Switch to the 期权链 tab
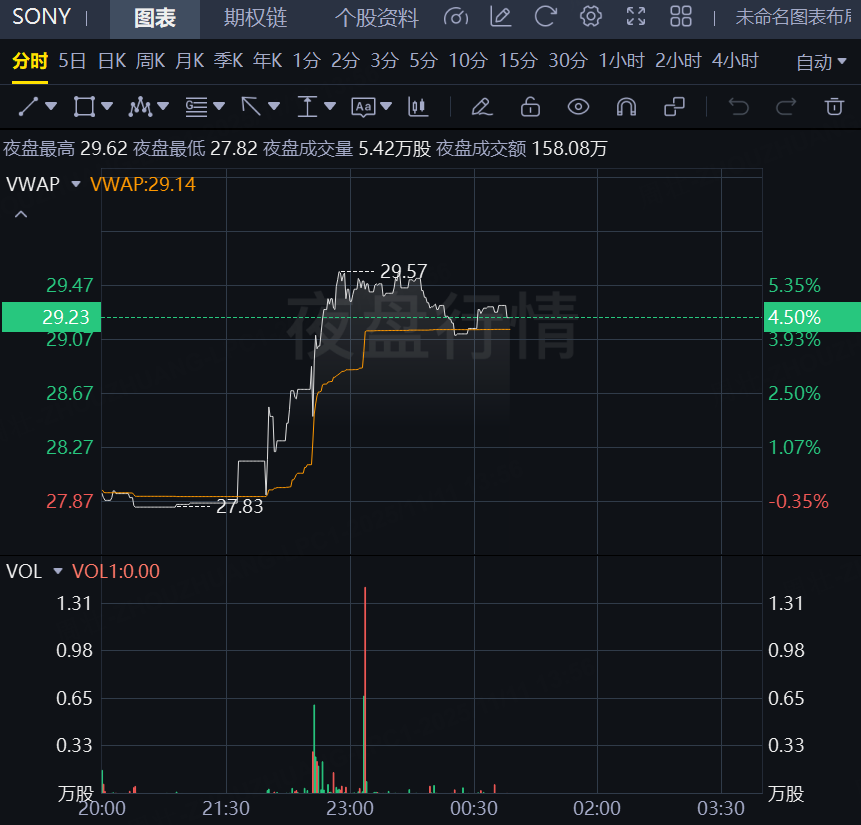 point(255,18)
